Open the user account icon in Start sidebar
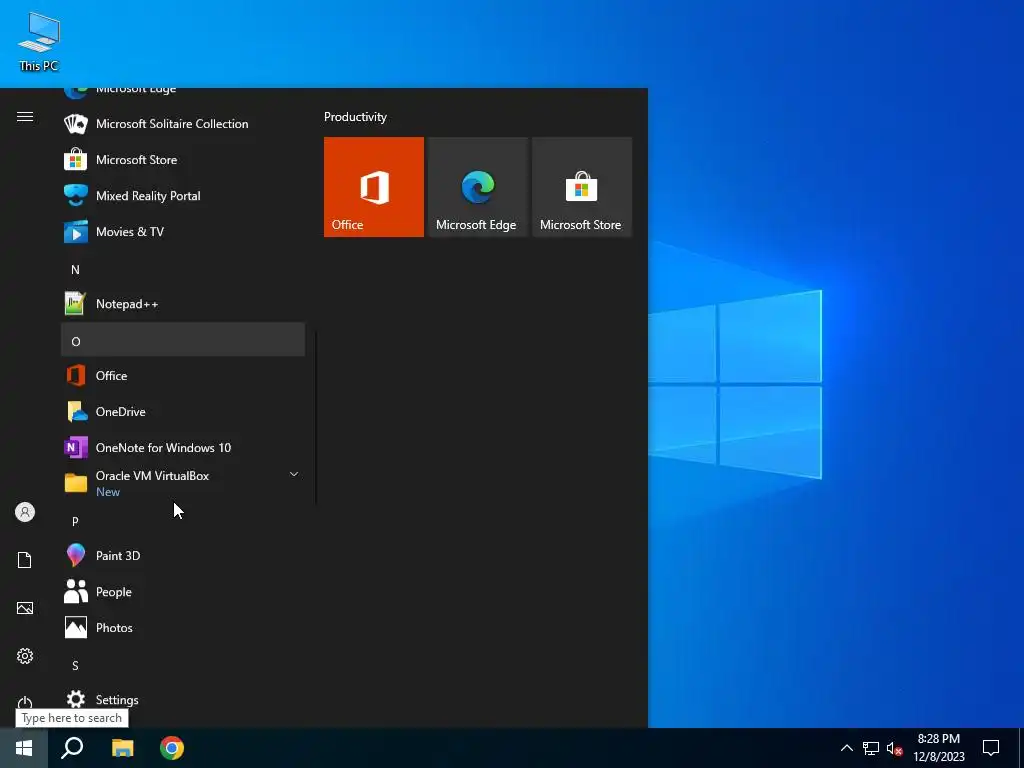1024x768 pixels. (x=25, y=512)
